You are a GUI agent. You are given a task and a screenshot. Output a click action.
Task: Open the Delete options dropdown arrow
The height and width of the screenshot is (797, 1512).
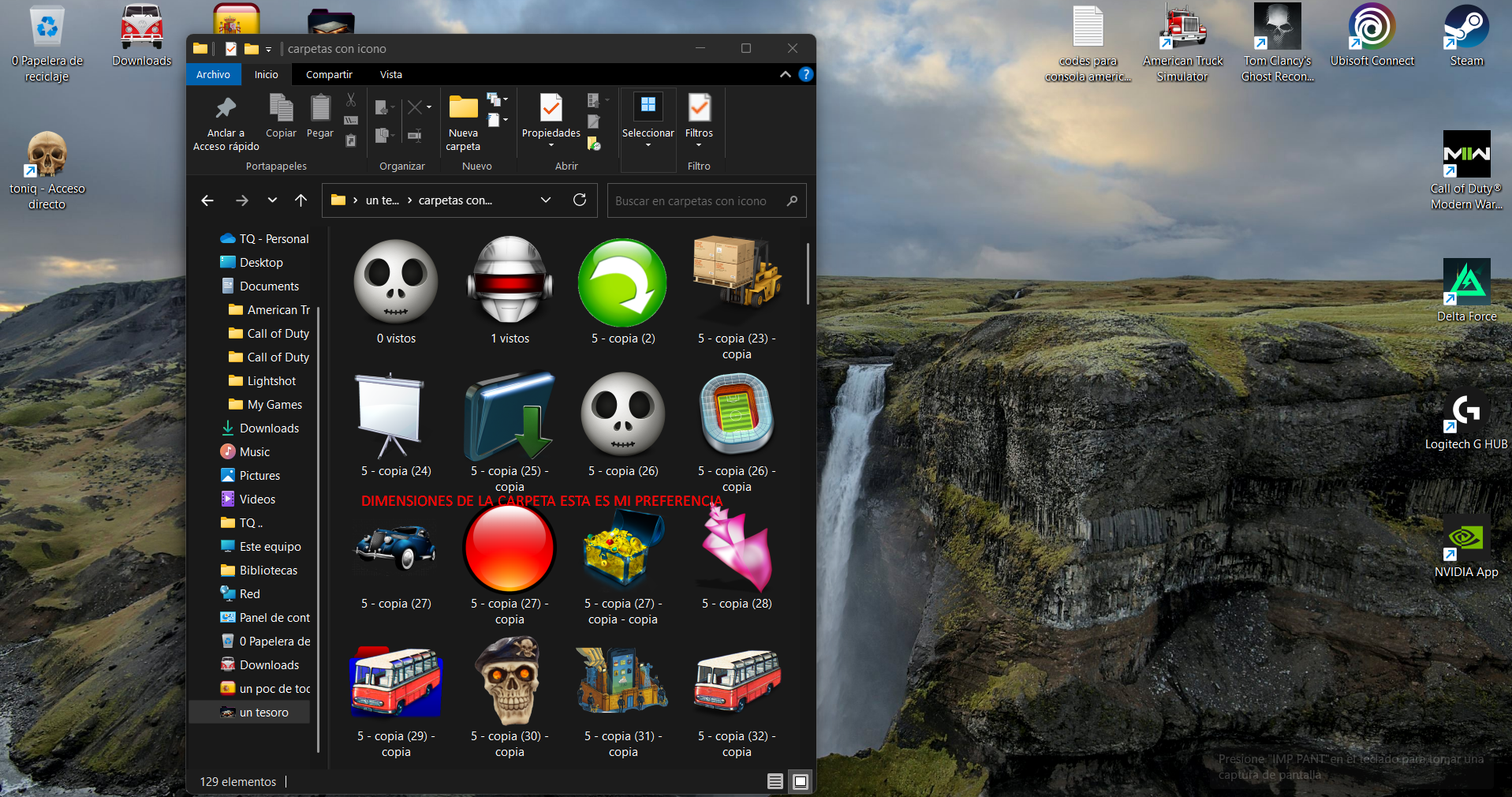pos(429,107)
